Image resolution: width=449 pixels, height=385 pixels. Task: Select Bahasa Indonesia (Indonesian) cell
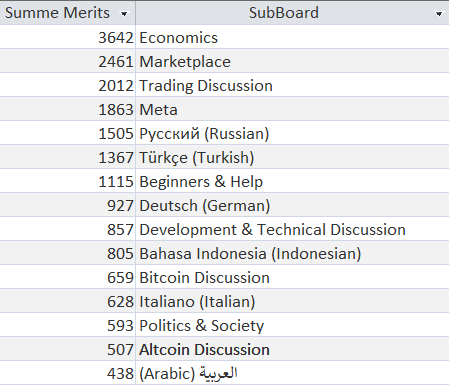(292, 253)
